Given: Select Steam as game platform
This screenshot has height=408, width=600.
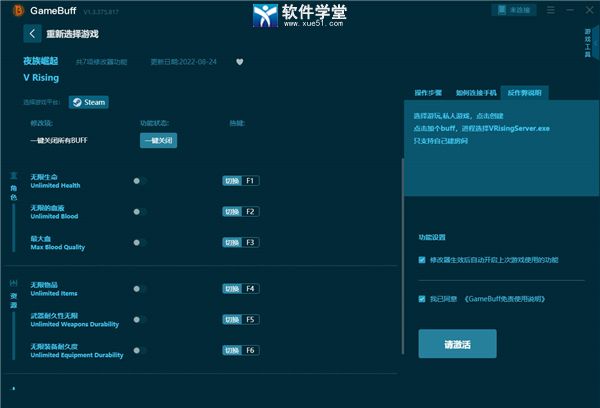Looking at the screenshot, I should pyautogui.click(x=89, y=102).
